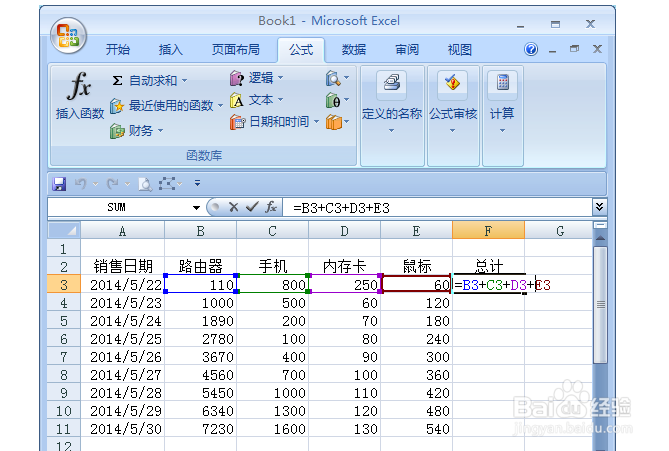Click the cell with value 7230
669x451 pixels.
click(200, 428)
